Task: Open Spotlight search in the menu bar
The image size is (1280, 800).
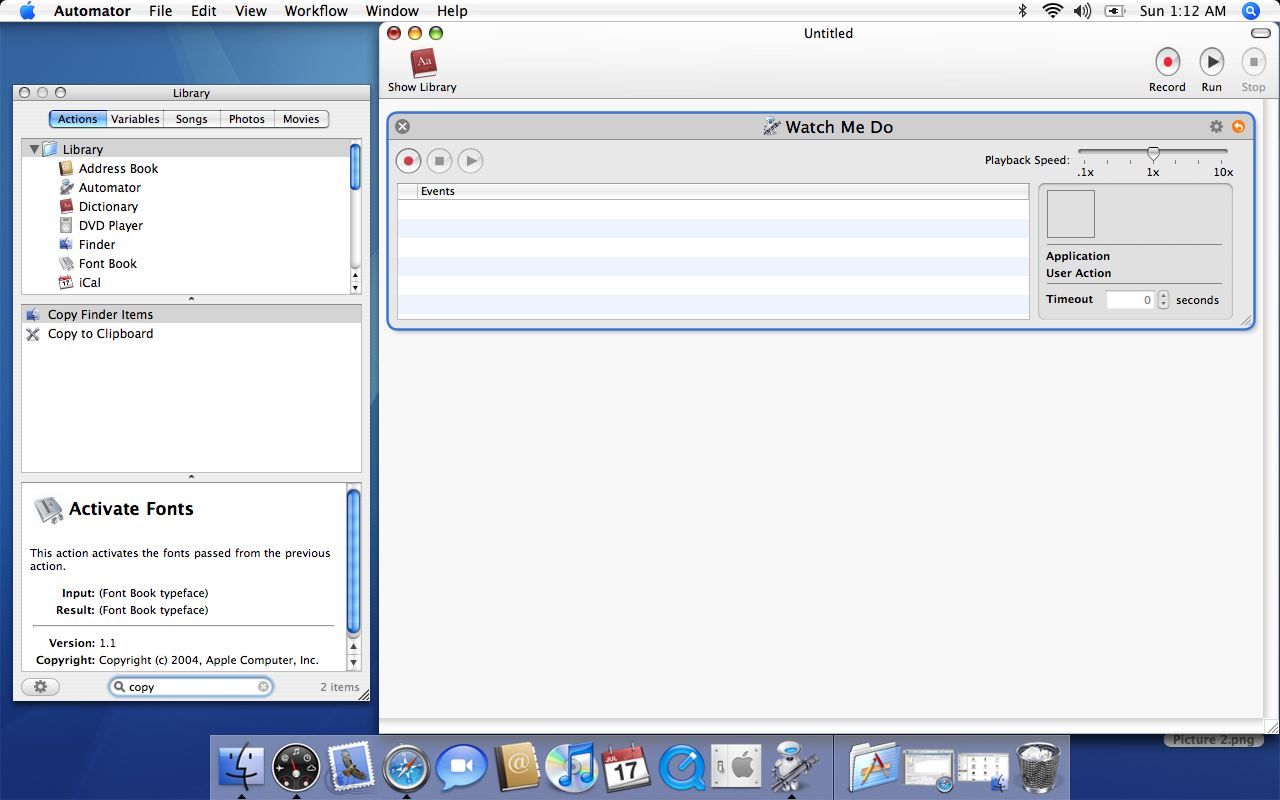Action: pos(1251,11)
